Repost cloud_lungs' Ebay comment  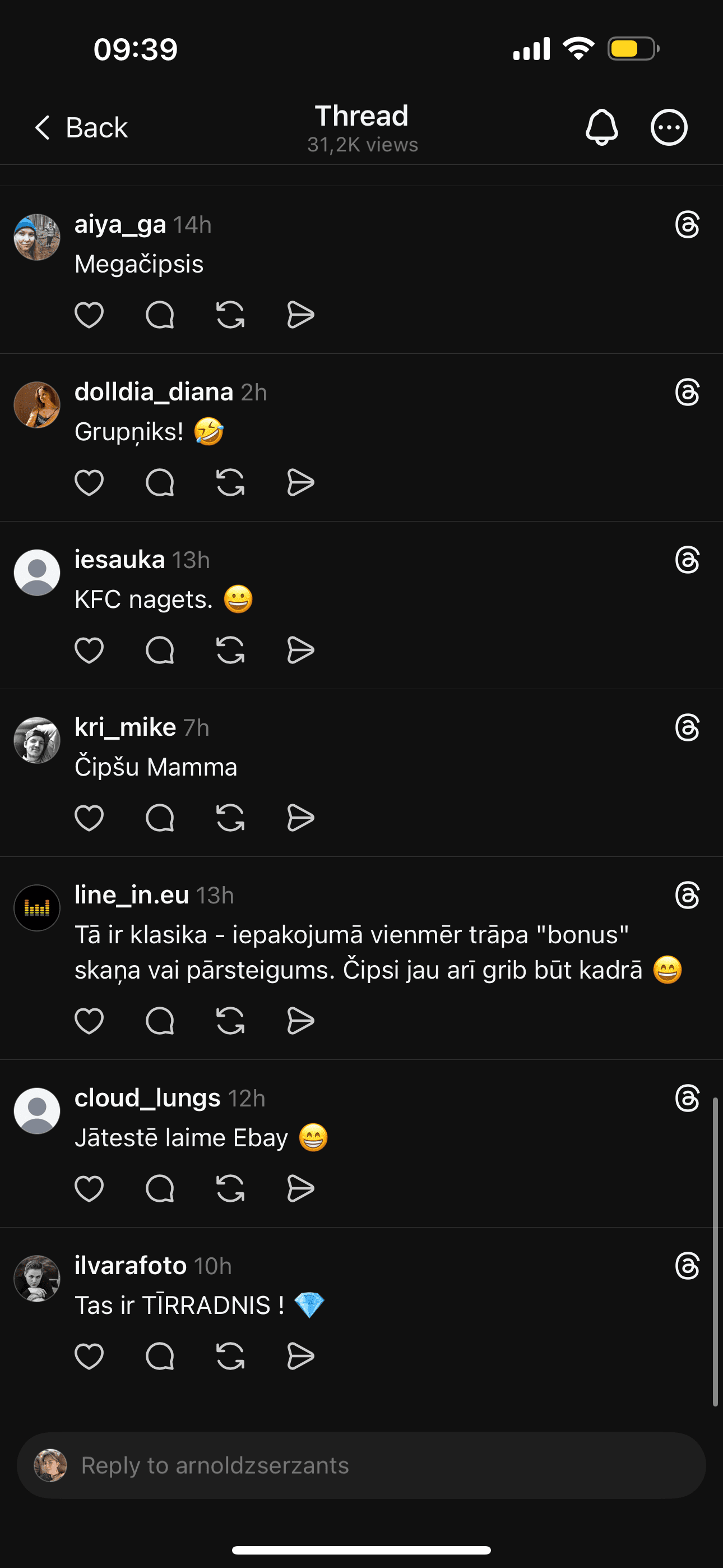tap(230, 1188)
